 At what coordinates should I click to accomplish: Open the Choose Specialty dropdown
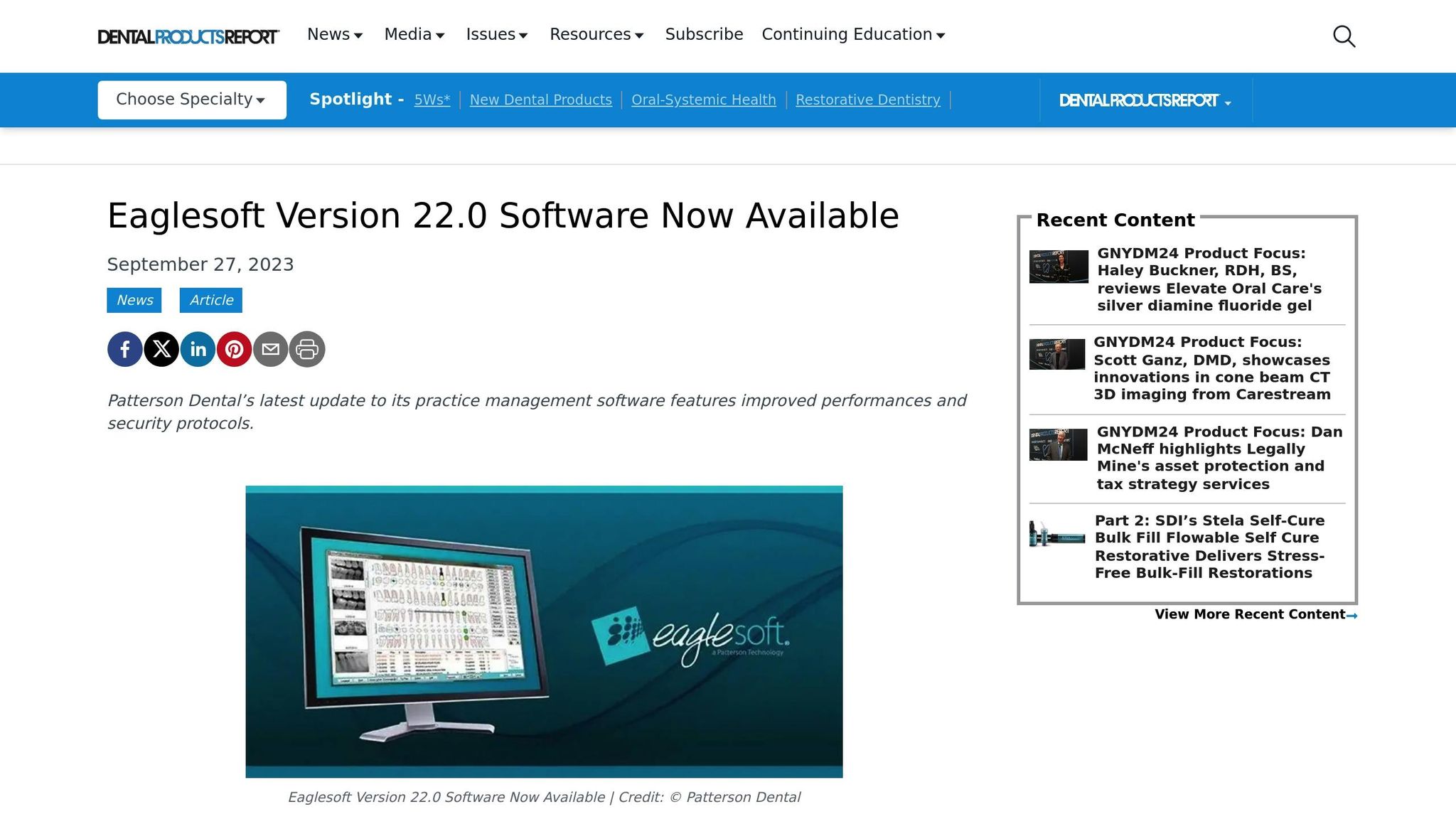click(191, 100)
